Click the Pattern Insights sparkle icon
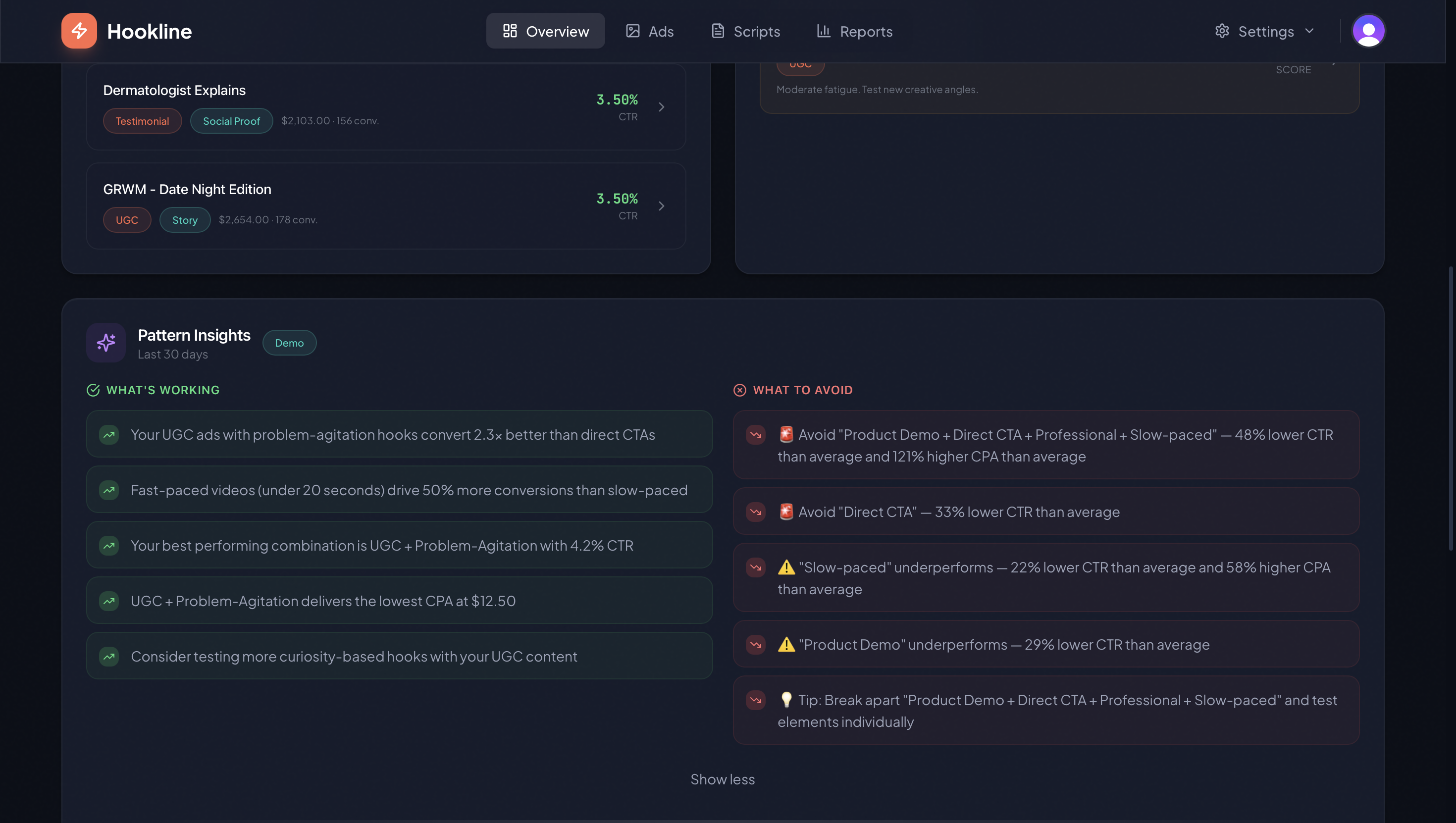 [105, 343]
